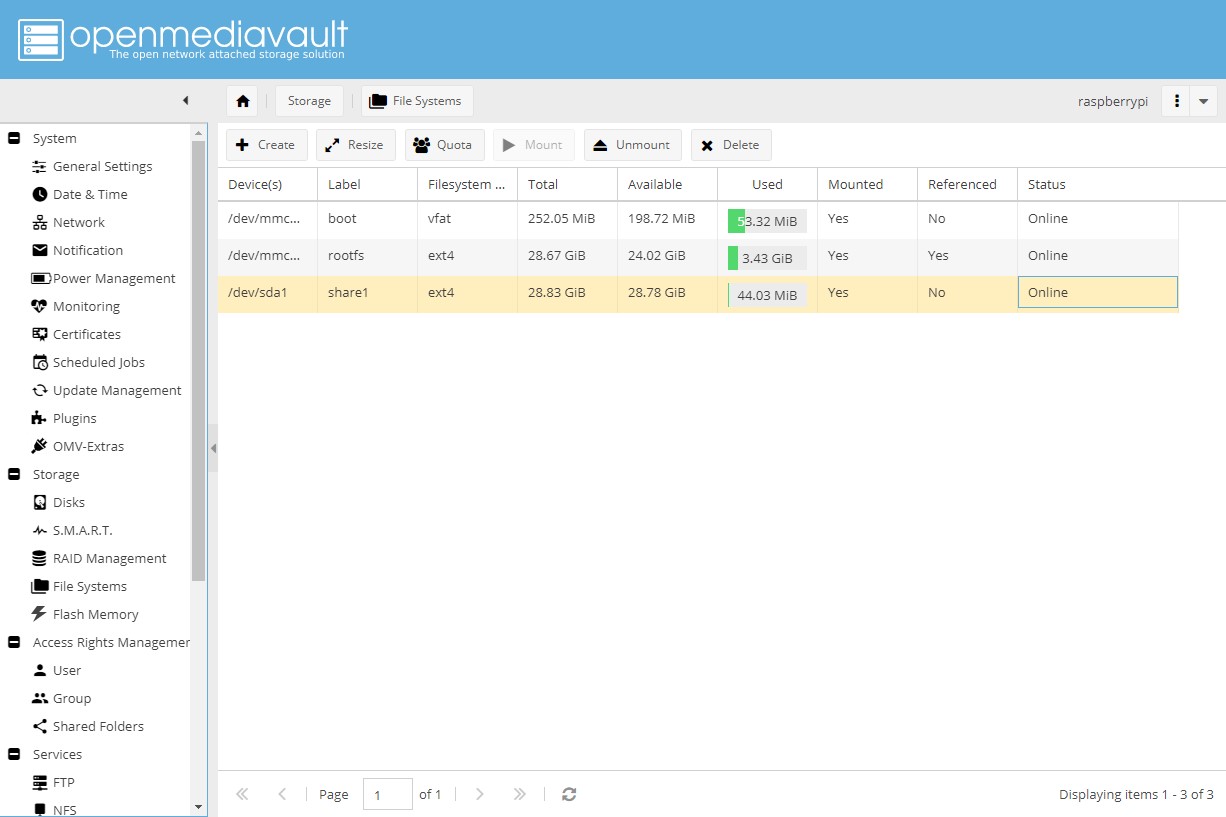Go to previous page arrow
1226x817 pixels.
pyautogui.click(x=282, y=794)
